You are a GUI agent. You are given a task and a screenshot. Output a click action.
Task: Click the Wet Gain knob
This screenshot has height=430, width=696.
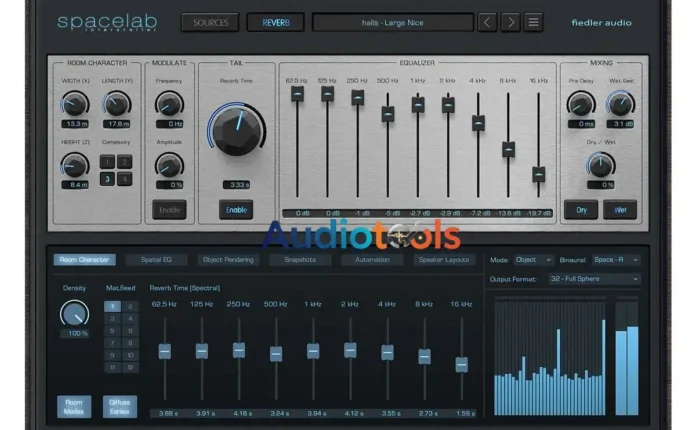(x=621, y=104)
